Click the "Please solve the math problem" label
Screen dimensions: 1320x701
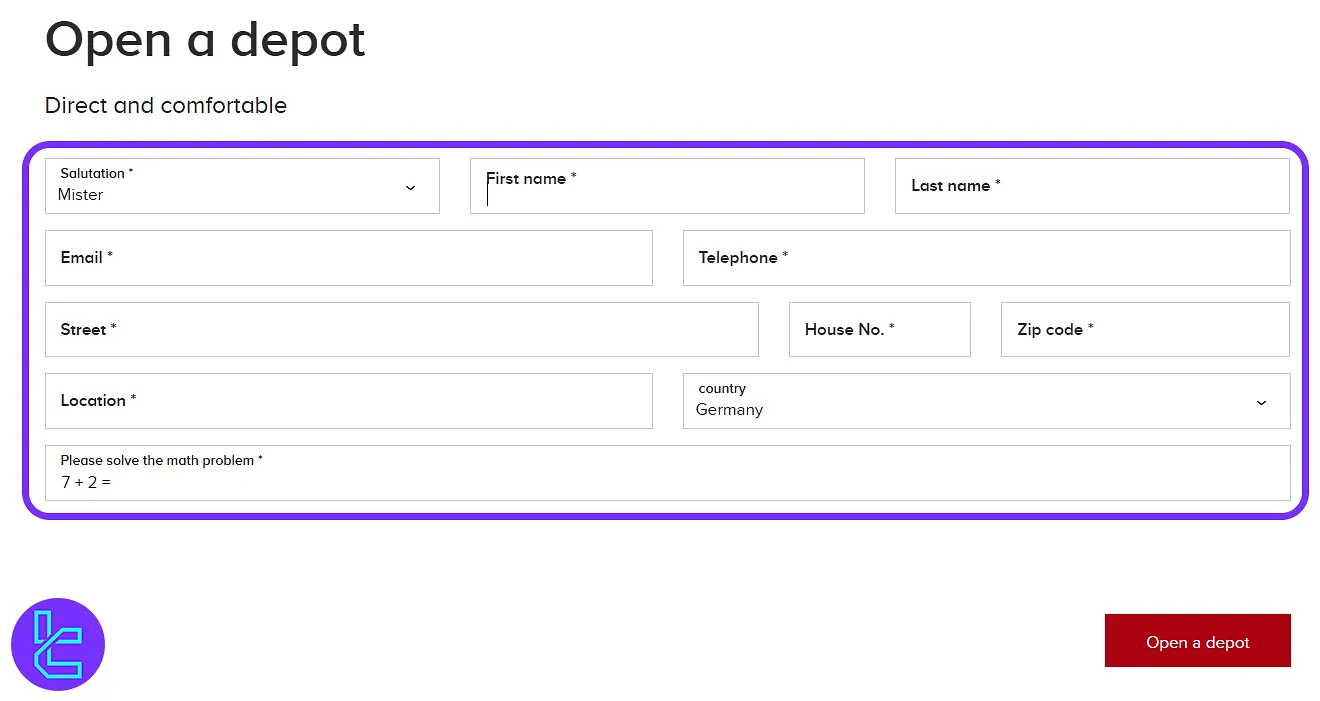tap(161, 460)
